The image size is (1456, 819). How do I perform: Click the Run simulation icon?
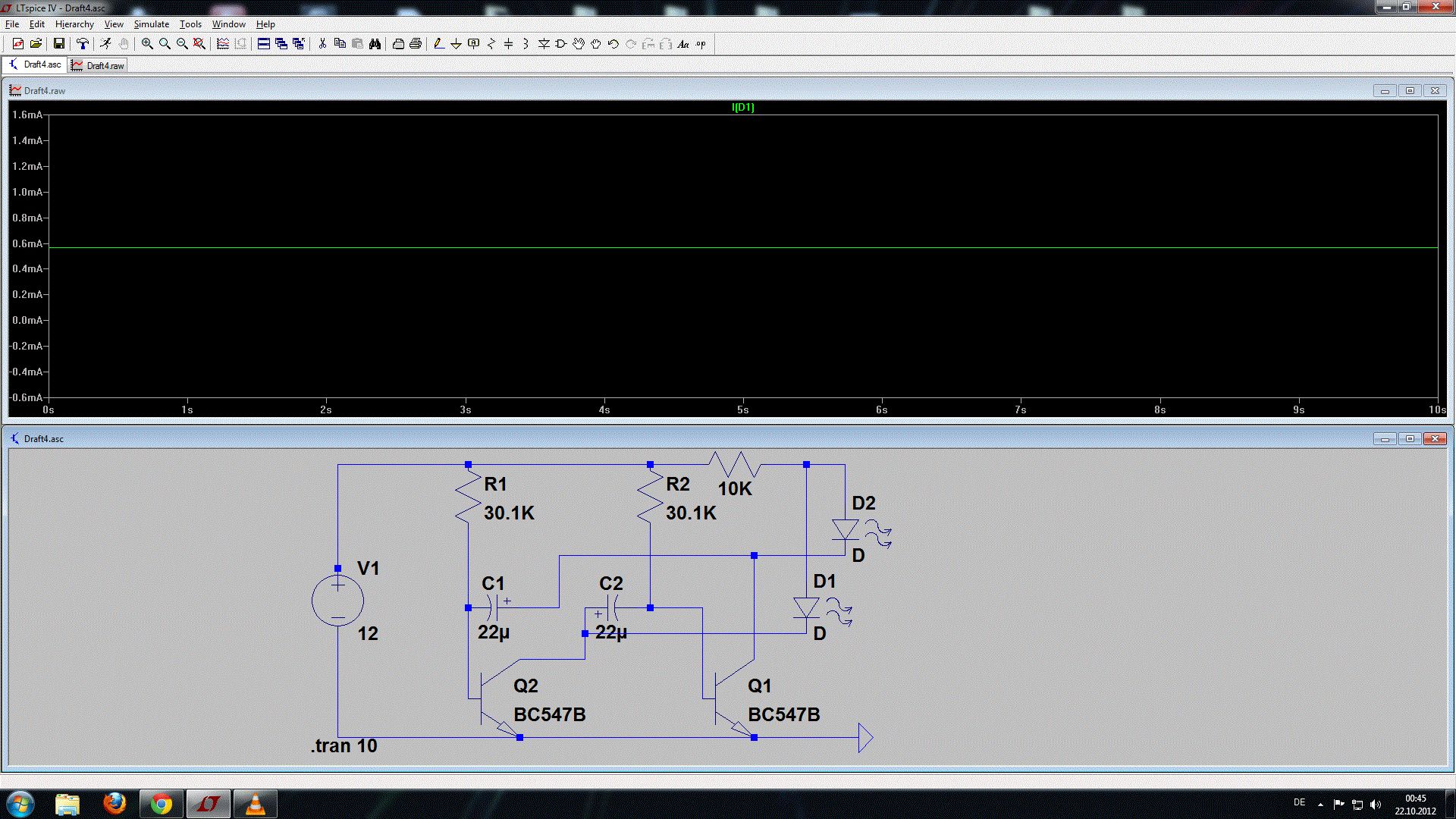(x=106, y=44)
